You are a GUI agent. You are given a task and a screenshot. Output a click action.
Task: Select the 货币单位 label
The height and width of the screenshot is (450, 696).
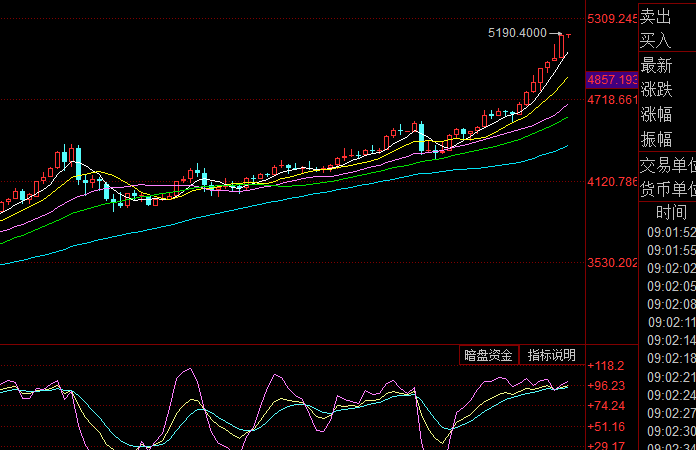coord(668,189)
